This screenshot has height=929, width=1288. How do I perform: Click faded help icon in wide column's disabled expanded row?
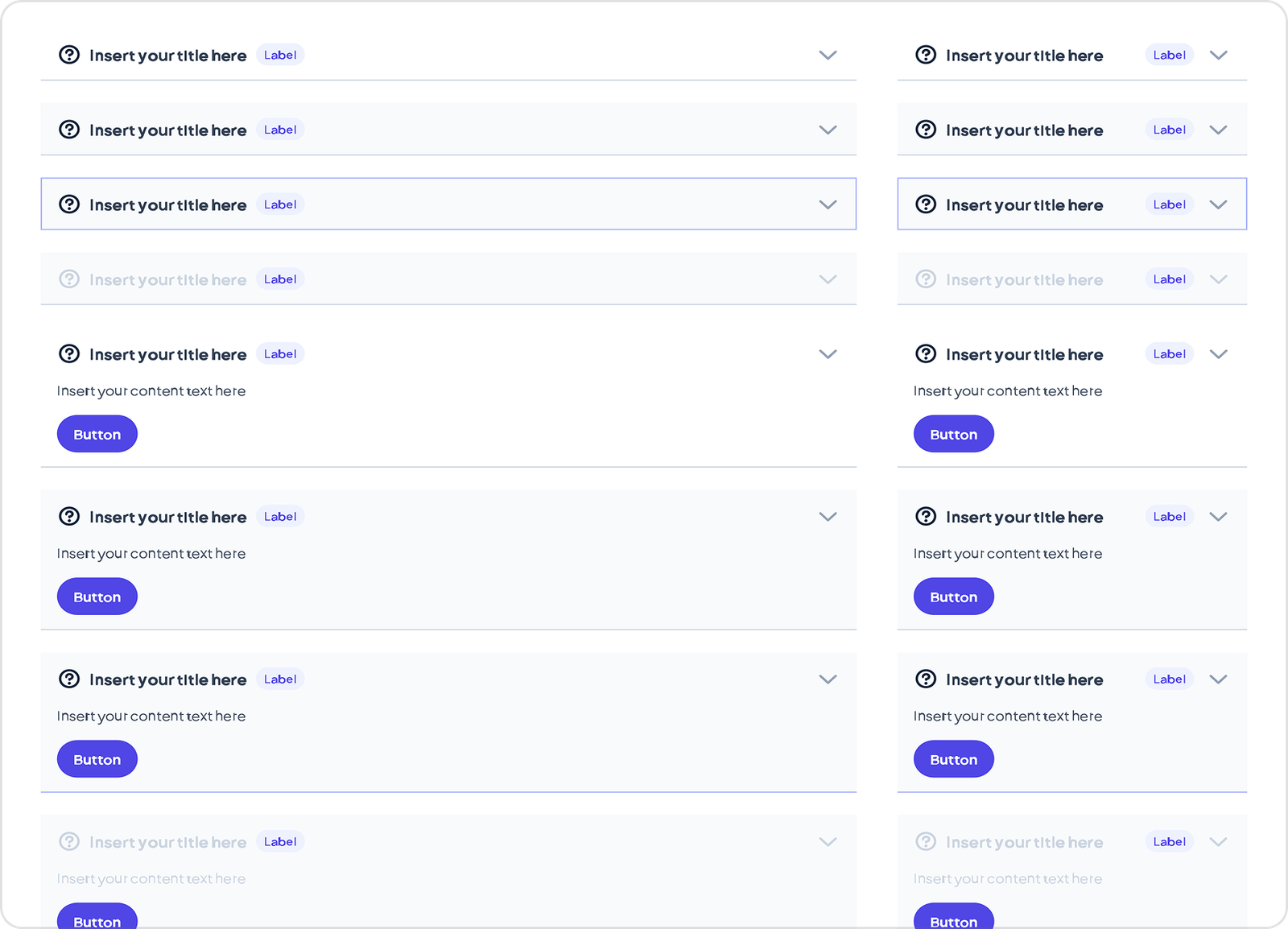69,842
